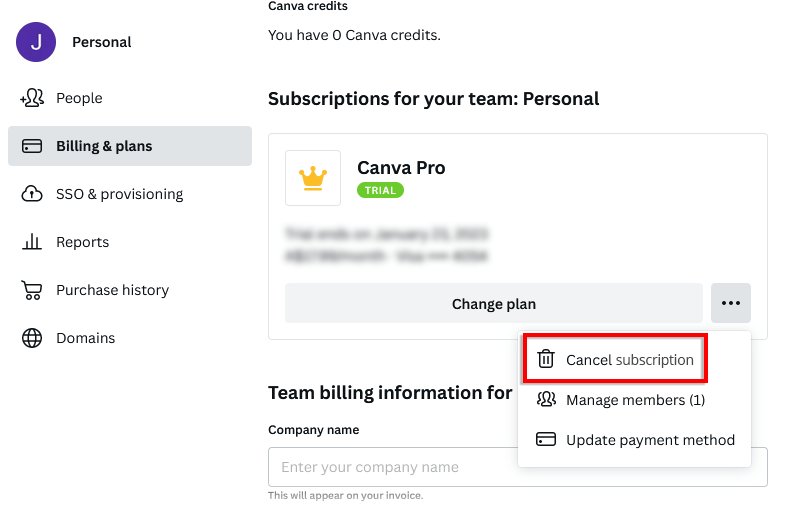The width and height of the screenshot is (789, 514).
Task: Click the Manage members people icon
Action: [546, 400]
